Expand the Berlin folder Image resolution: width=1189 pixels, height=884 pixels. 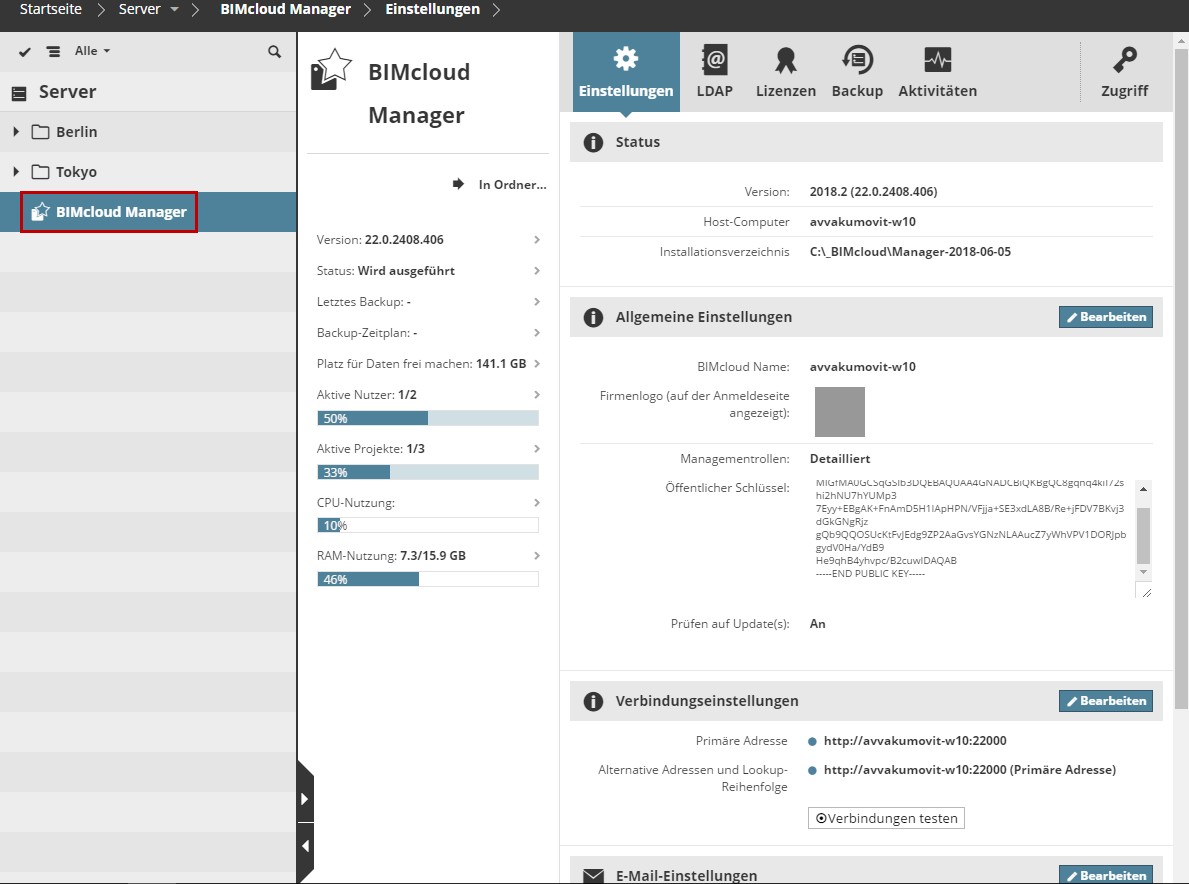tap(16, 132)
